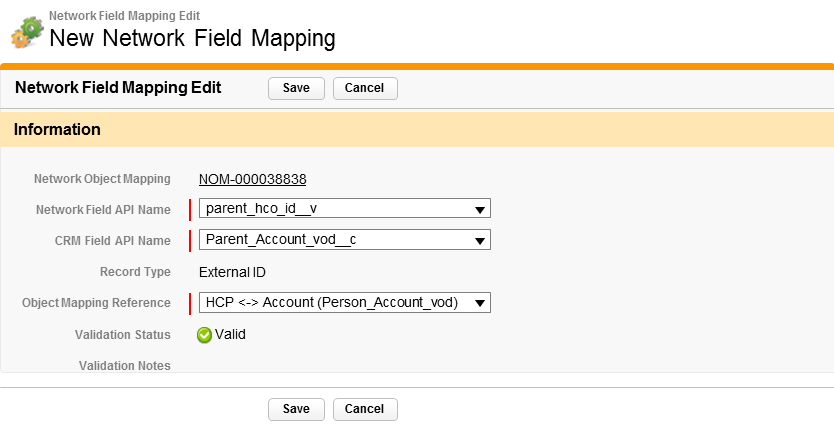Viewport: 834px width, 431px height.
Task: Click the CRM Field API Name label
Action: pos(112,240)
